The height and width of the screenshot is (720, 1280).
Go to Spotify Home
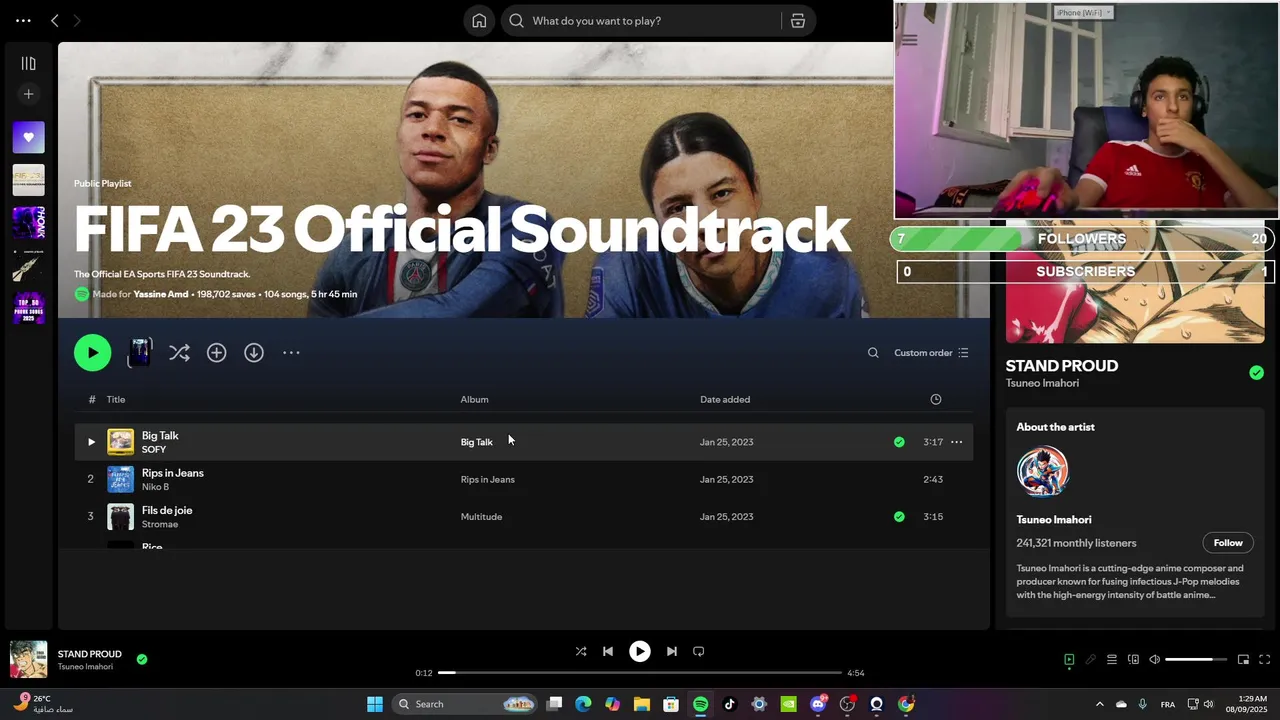[479, 21]
